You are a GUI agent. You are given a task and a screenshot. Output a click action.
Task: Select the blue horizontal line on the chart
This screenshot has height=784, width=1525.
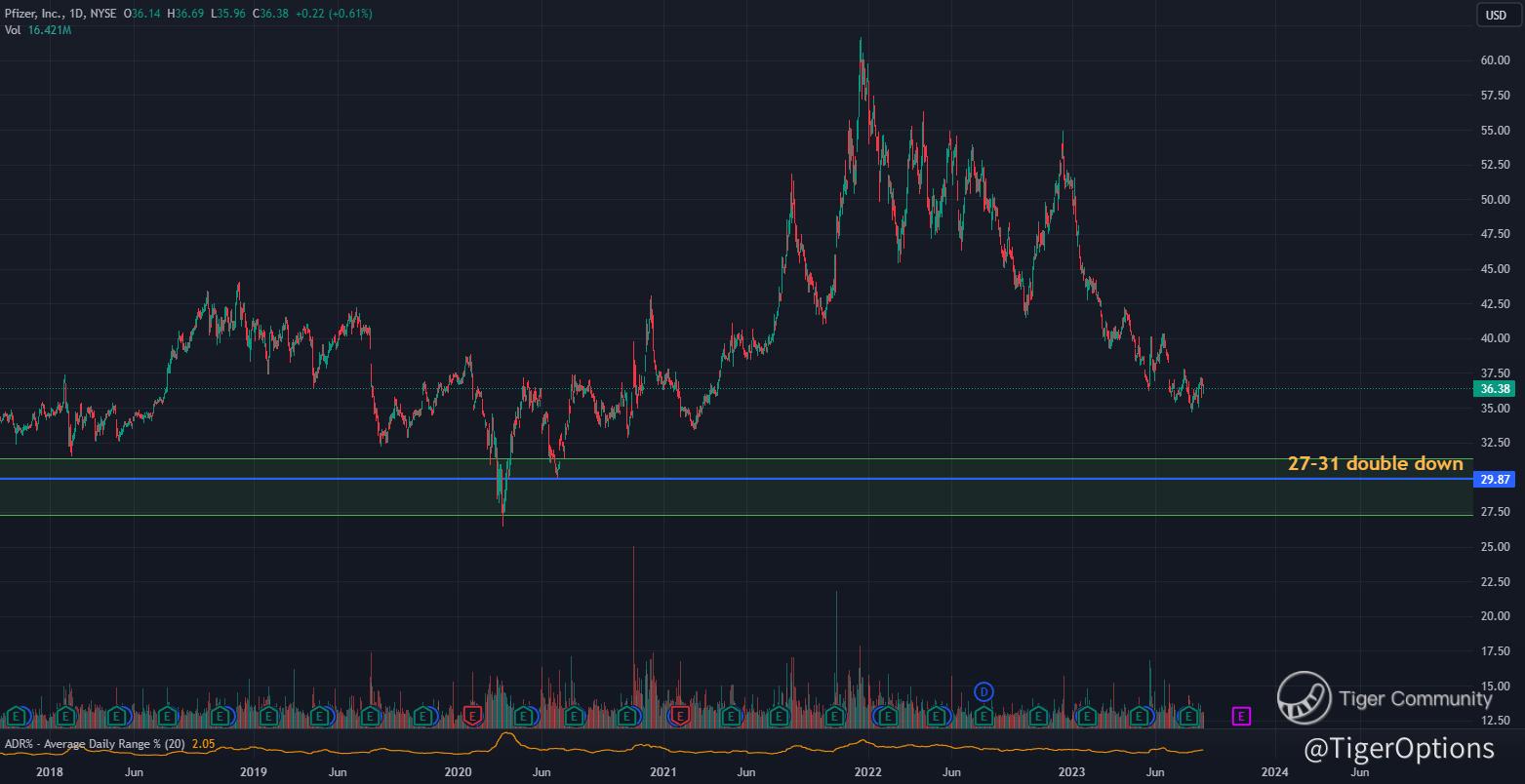tap(736, 479)
